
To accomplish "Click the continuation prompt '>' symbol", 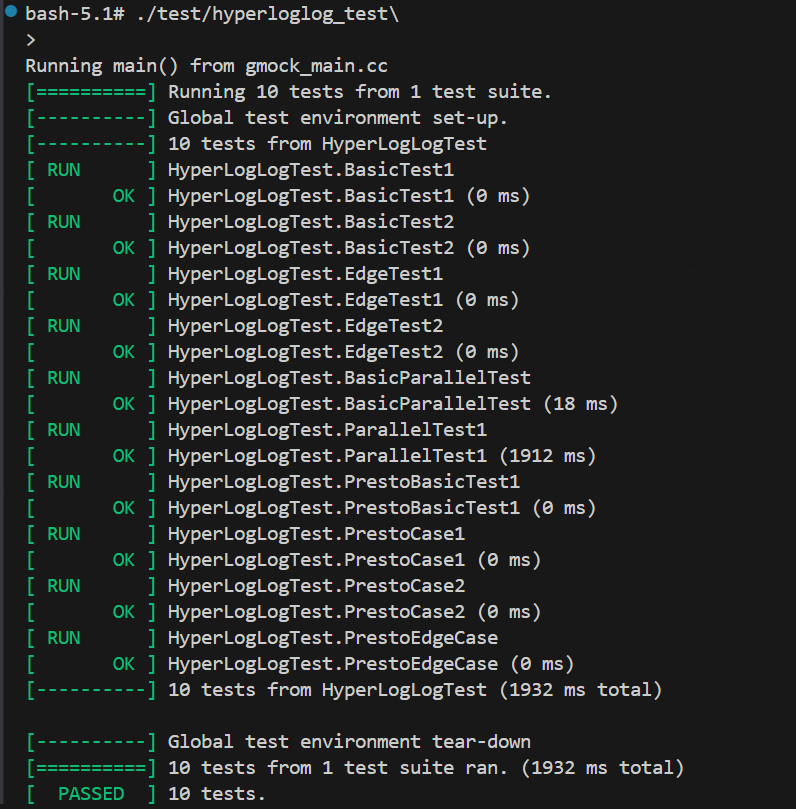I will tap(31, 40).
